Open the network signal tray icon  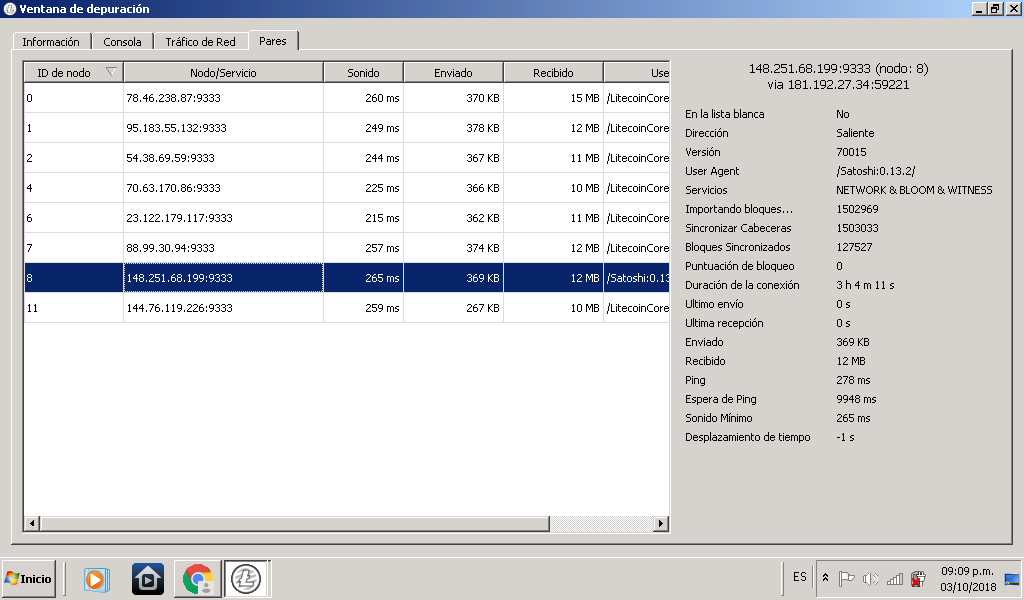click(895, 578)
